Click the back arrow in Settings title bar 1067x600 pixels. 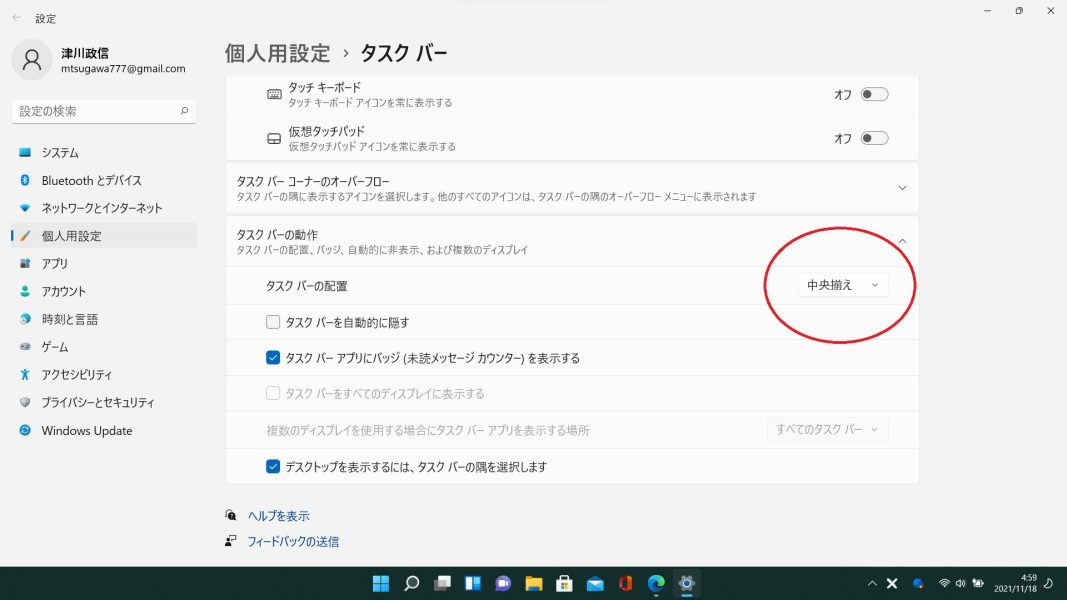pos(16,18)
